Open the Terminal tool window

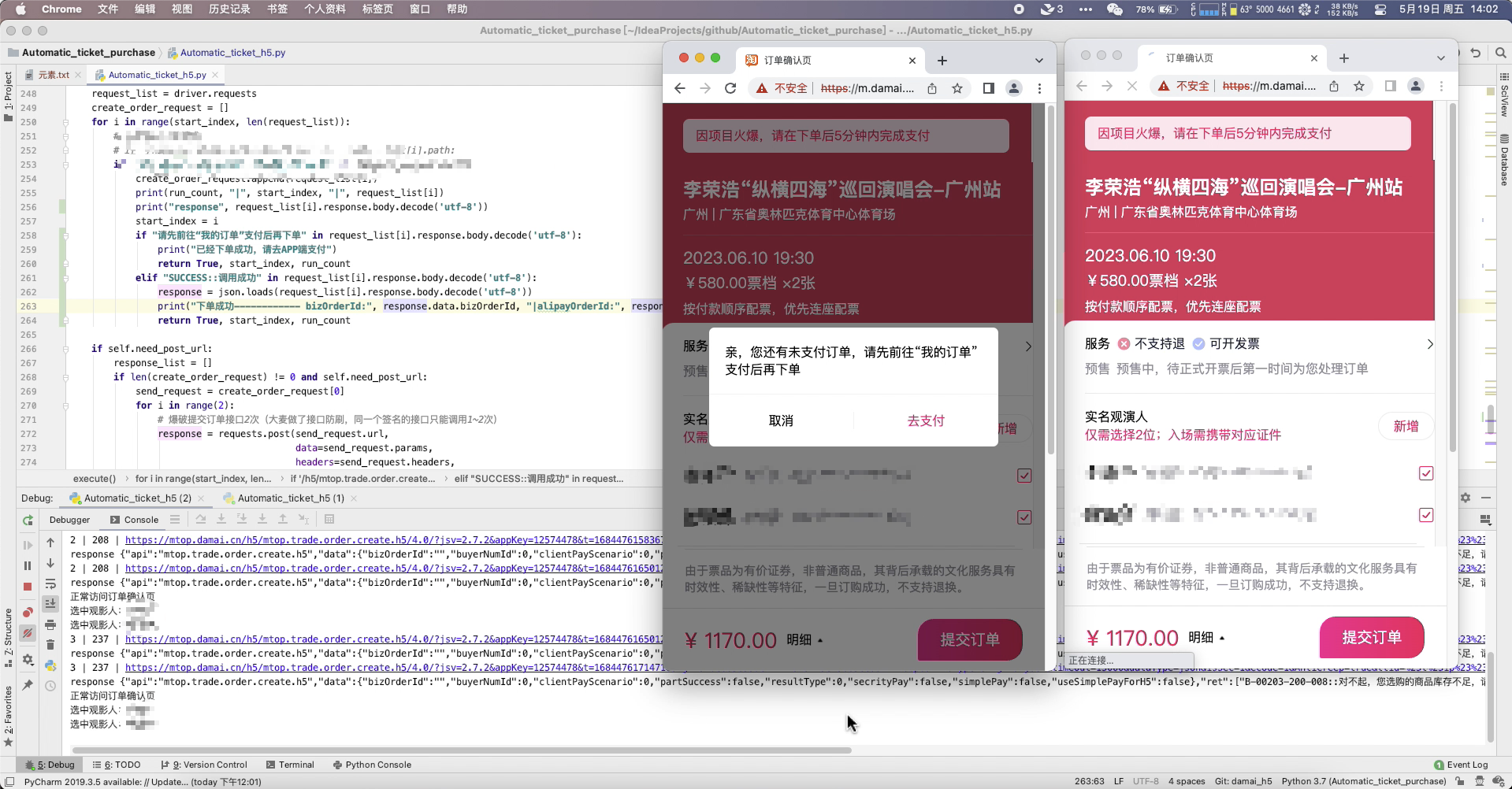tap(290, 765)
